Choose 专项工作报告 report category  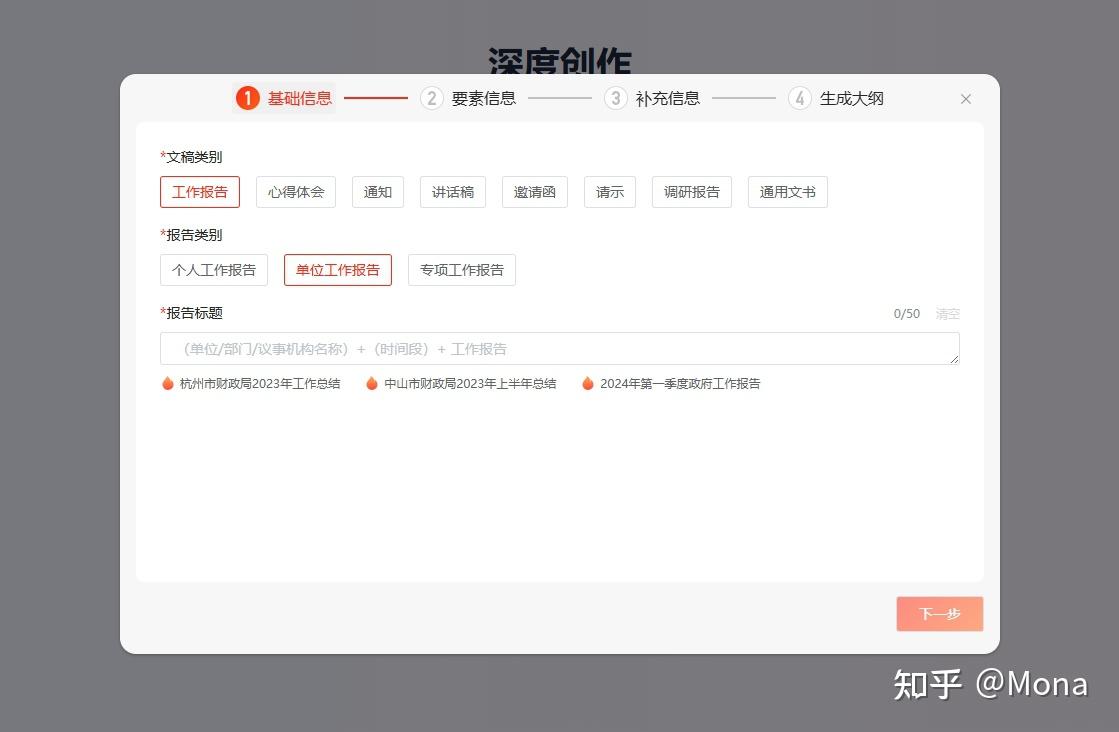click(462, 270)
